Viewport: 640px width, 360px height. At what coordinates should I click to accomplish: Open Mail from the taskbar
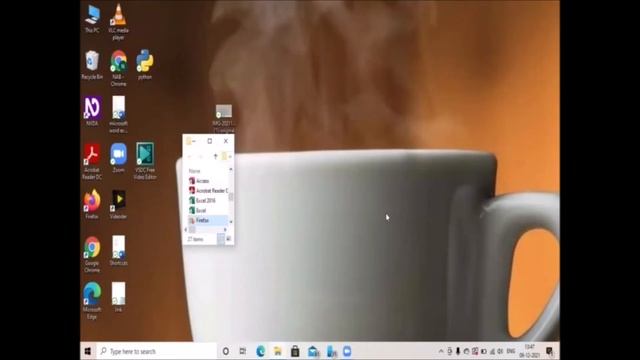click(x=313, y=351)
